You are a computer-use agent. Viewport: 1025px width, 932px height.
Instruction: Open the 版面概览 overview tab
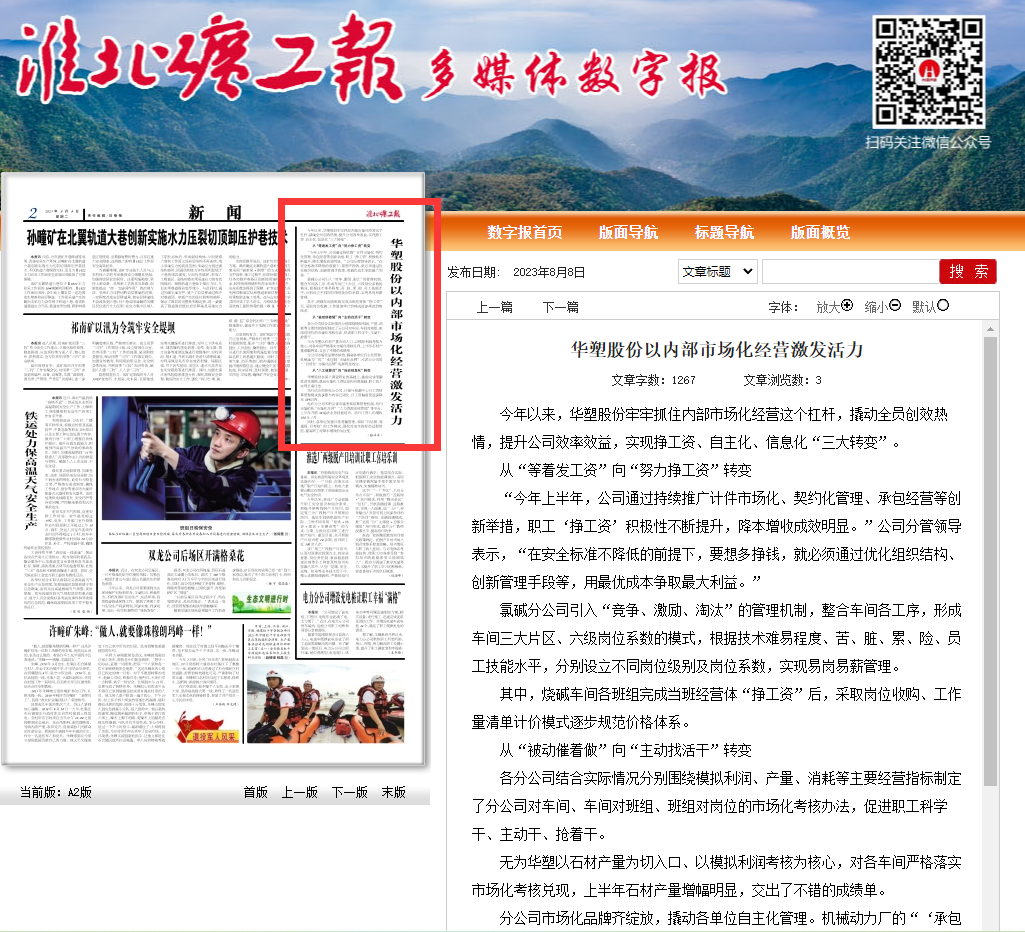click(x=820, y=232)
